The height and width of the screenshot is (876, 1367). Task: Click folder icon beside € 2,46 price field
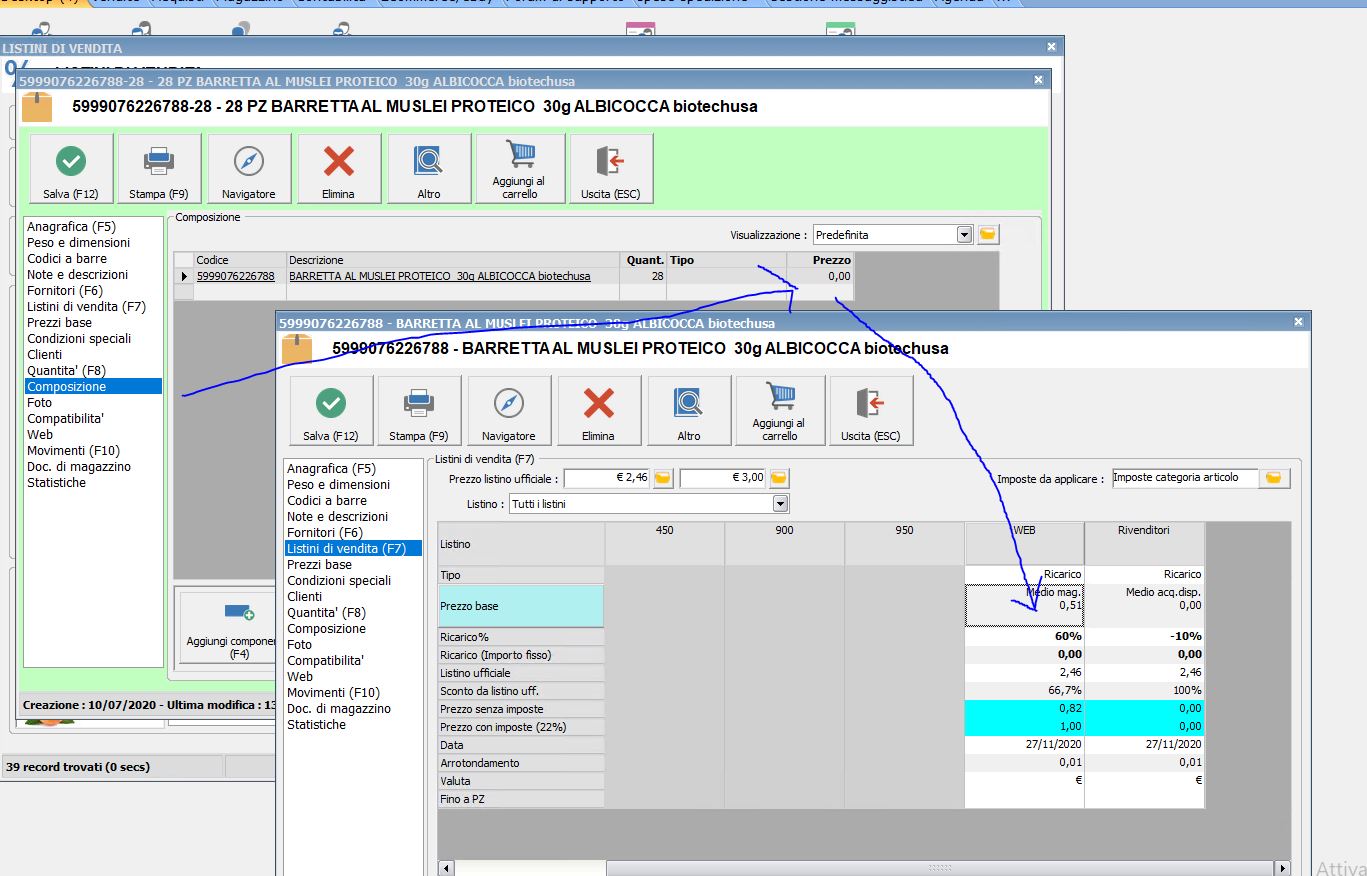coord(662,479)
